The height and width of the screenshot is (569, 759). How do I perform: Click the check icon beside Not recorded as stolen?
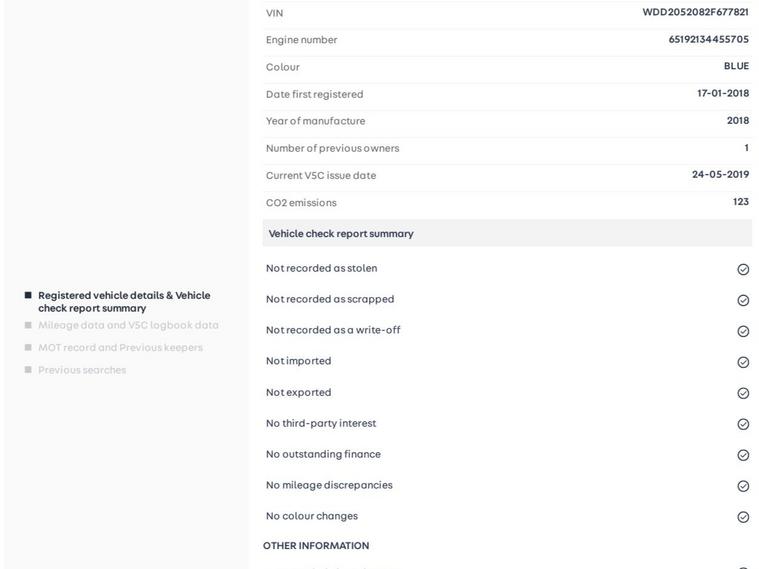[x=743, y=269]
